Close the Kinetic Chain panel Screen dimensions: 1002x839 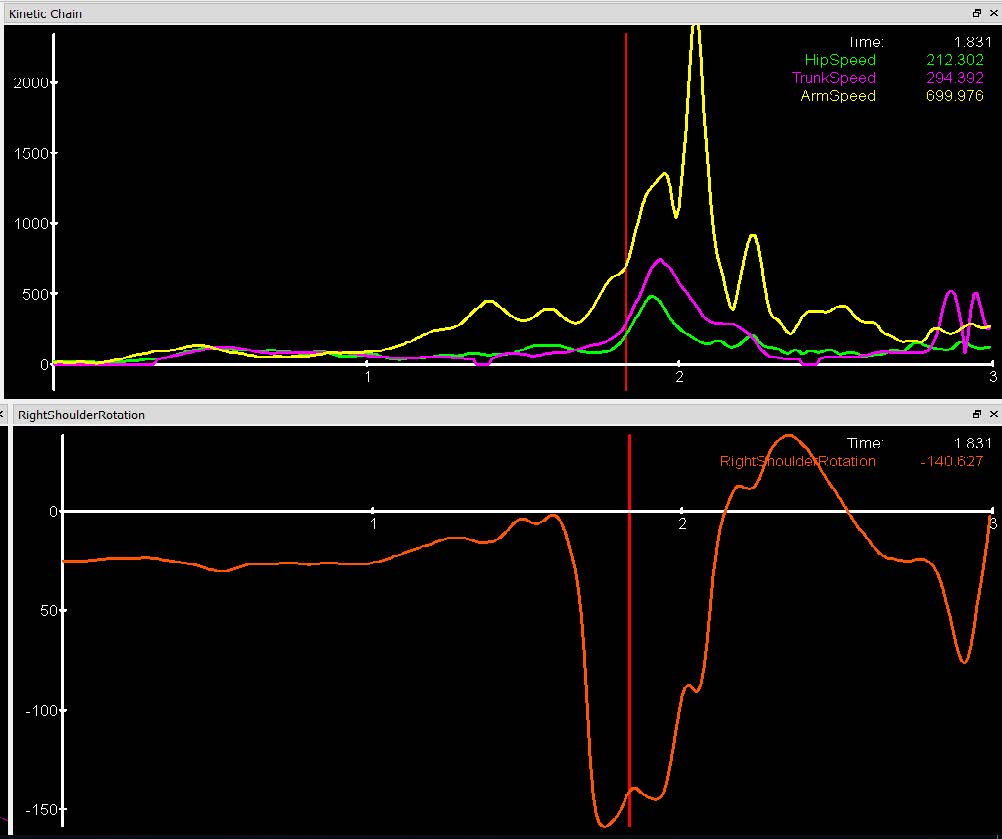point(993,13)
